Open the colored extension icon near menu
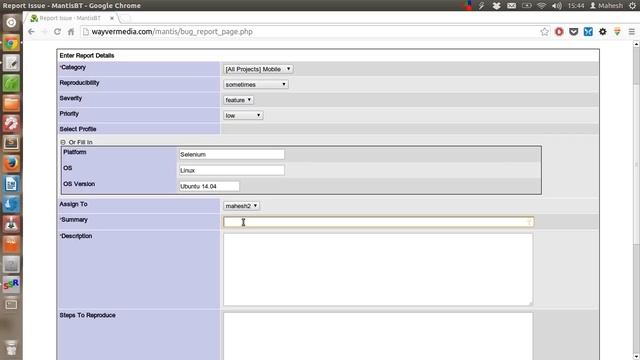This screenshot has width=640, height=360. click(x=617, y=31)
